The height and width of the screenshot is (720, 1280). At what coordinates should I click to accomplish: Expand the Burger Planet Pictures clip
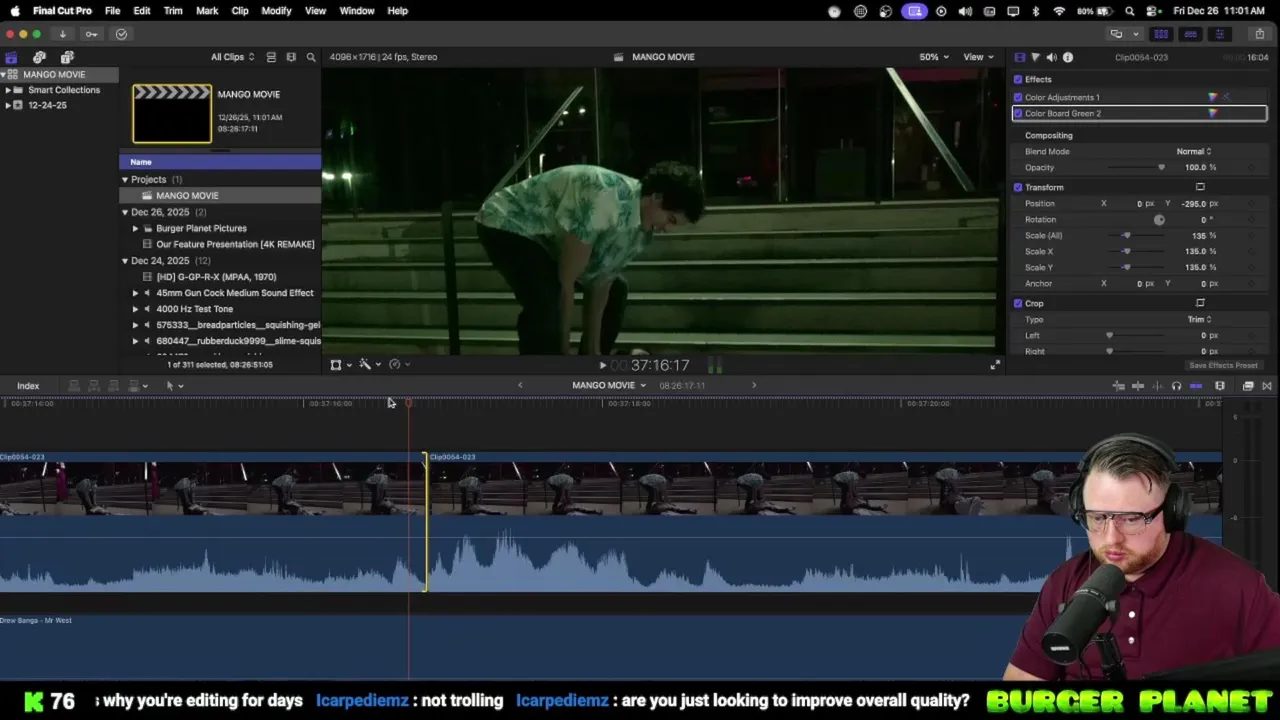[x=135, y=228]
